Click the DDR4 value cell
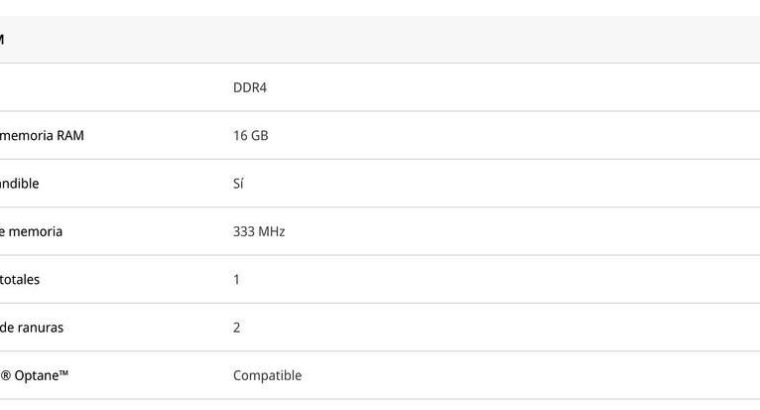The height and width of the screenshot is (410, 760). (x=250, y=87)
